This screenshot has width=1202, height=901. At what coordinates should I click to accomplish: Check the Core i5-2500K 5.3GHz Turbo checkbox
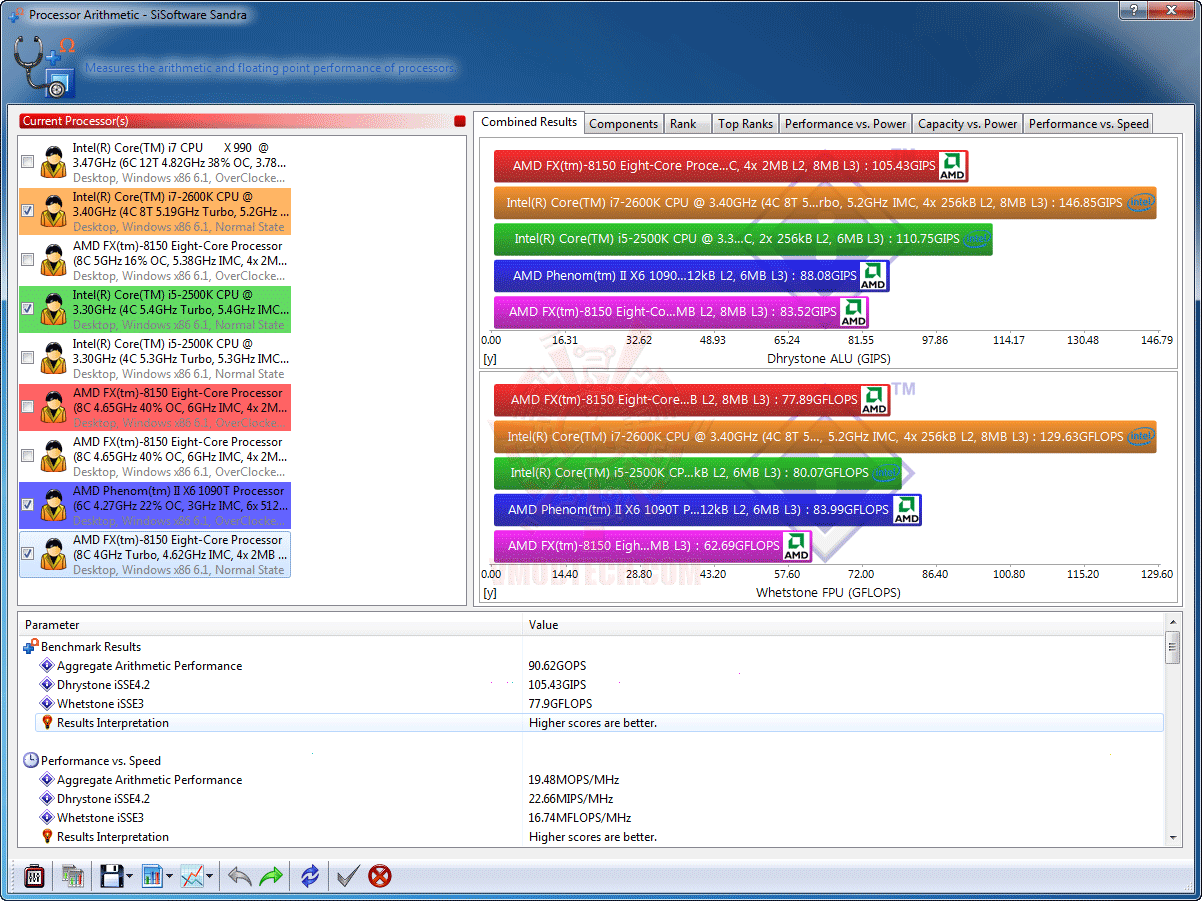28,358
